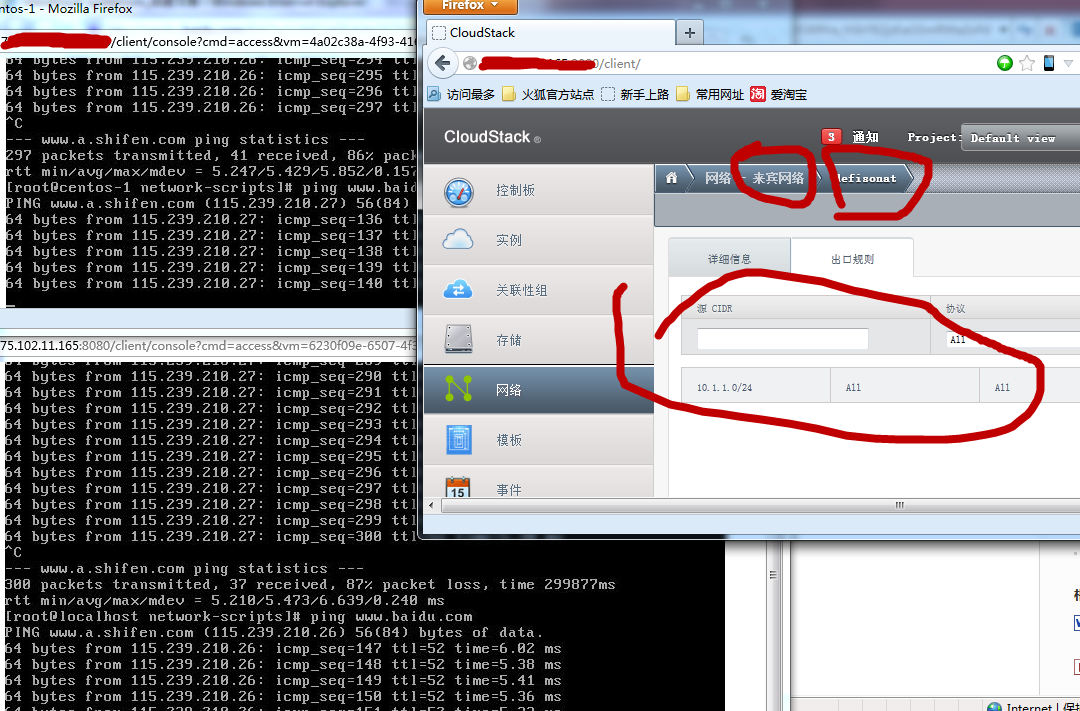Open 实例 instances in sidebar

(539, 240)
